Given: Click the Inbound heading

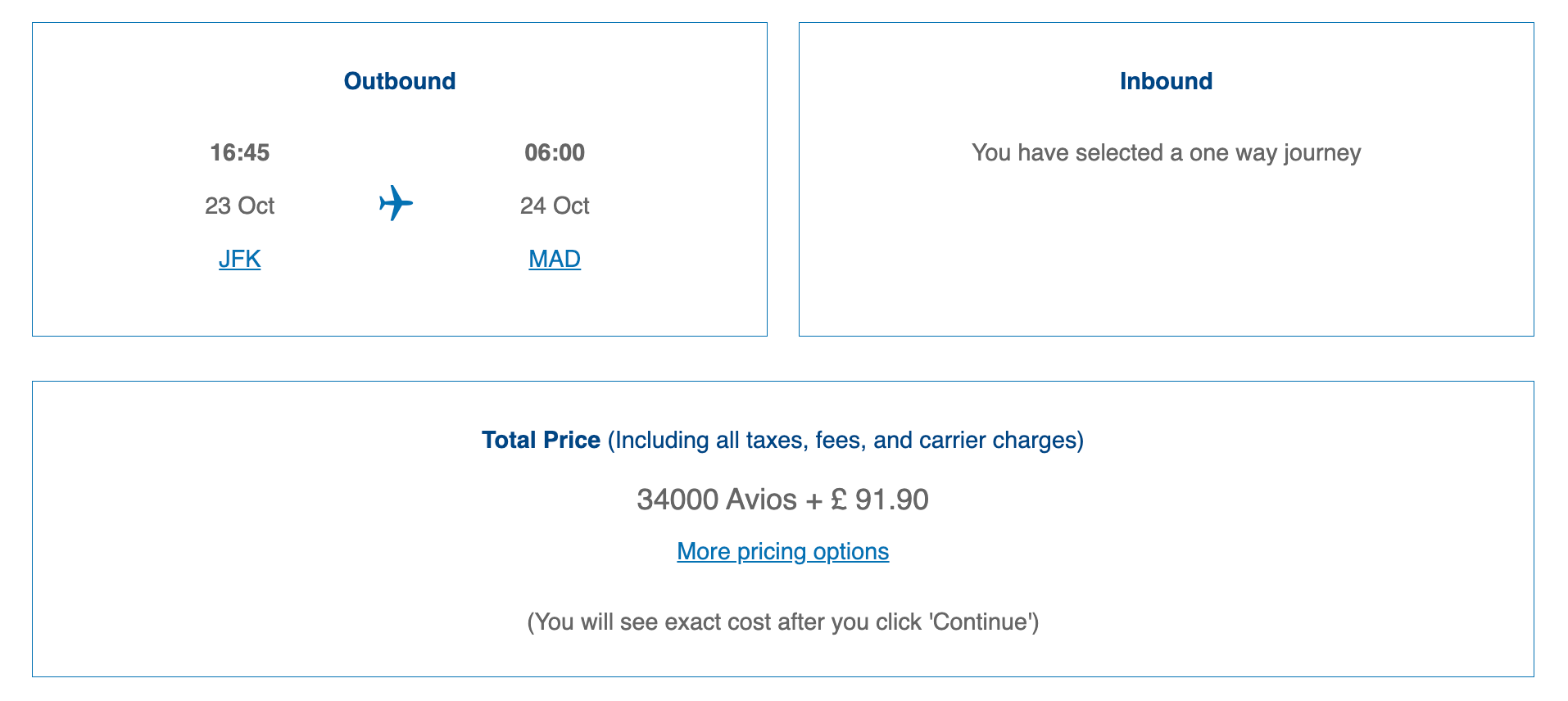Looking at the screenshot, I should pyautogui.click(x=1166, y=81).
